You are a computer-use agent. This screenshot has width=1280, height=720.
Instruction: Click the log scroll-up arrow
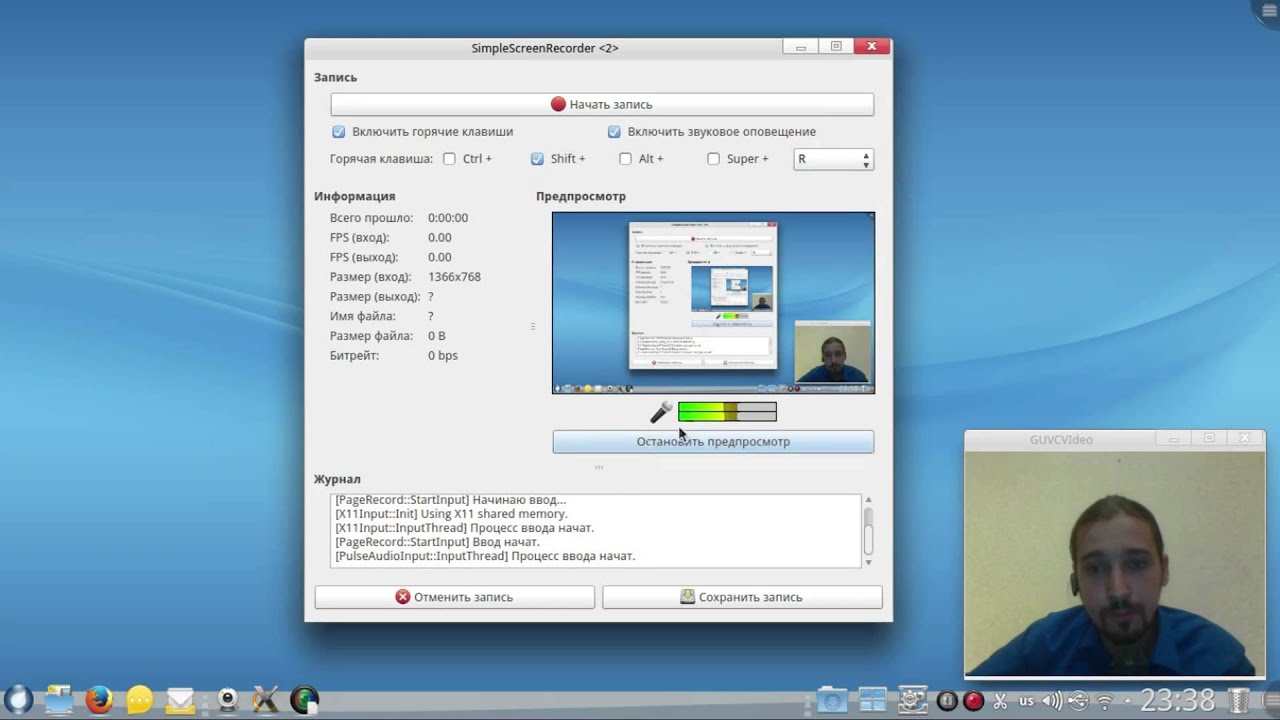click(x=868, y=499)
